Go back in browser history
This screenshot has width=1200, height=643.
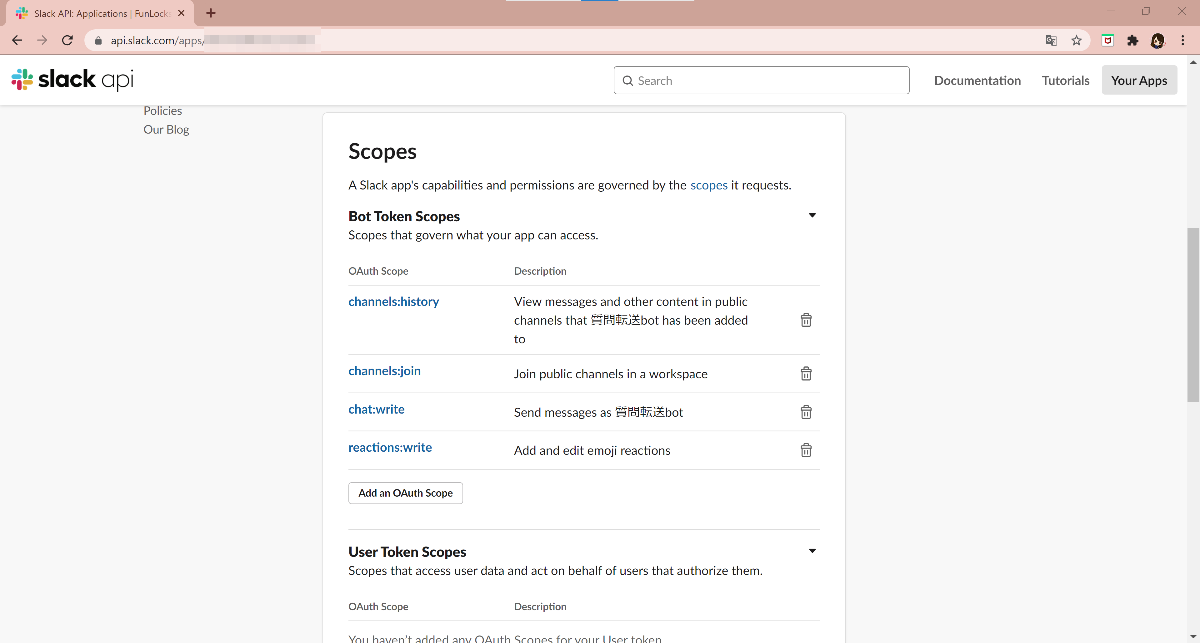click(x=17, y=40)
